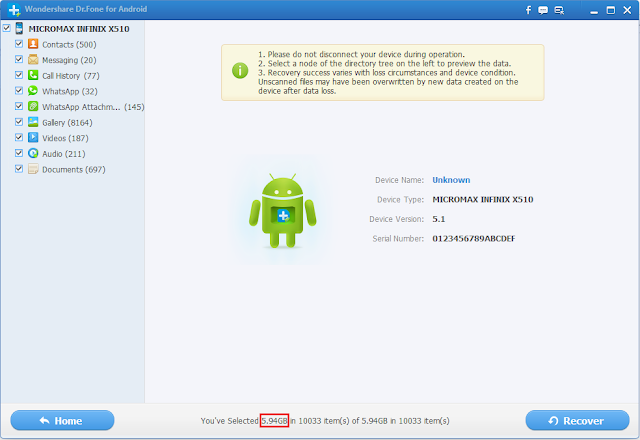Uncheck the Gallery checkbox
Screen dimensions: 640x440
(x=19, y=122)
